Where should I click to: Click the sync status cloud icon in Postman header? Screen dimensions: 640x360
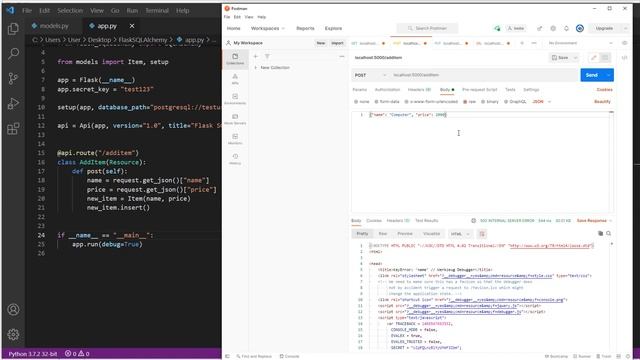point(497,28)
